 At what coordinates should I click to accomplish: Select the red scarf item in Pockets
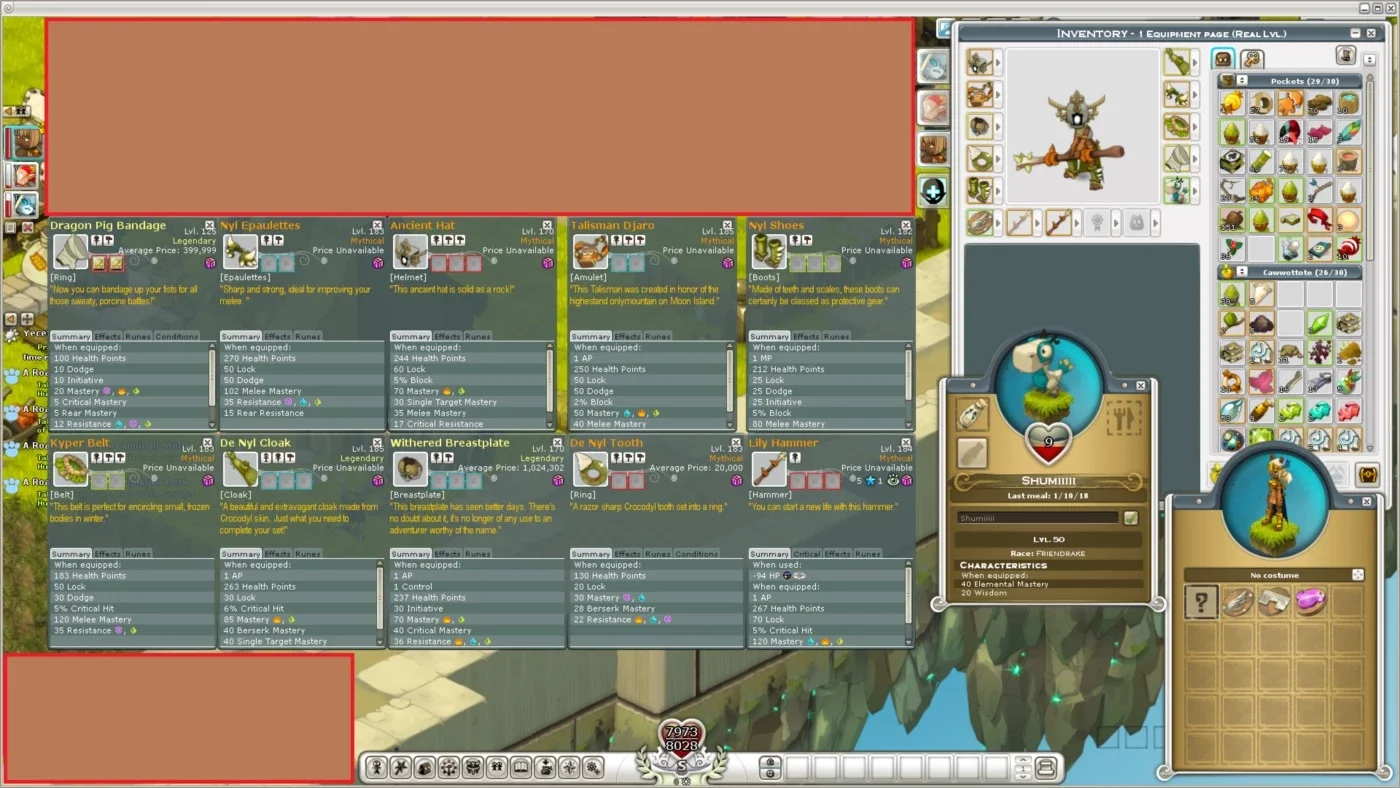pyautogui.click(x=1320, y=218)
